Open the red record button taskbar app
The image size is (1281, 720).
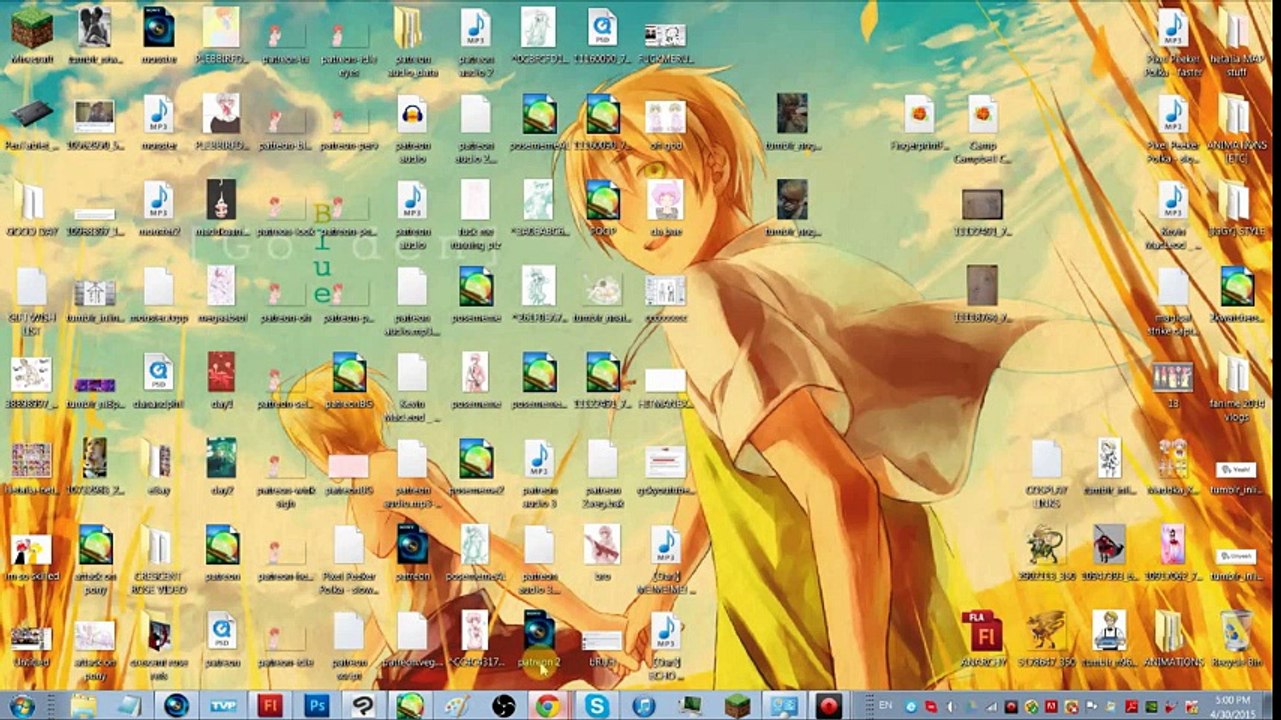pos(828,706)
